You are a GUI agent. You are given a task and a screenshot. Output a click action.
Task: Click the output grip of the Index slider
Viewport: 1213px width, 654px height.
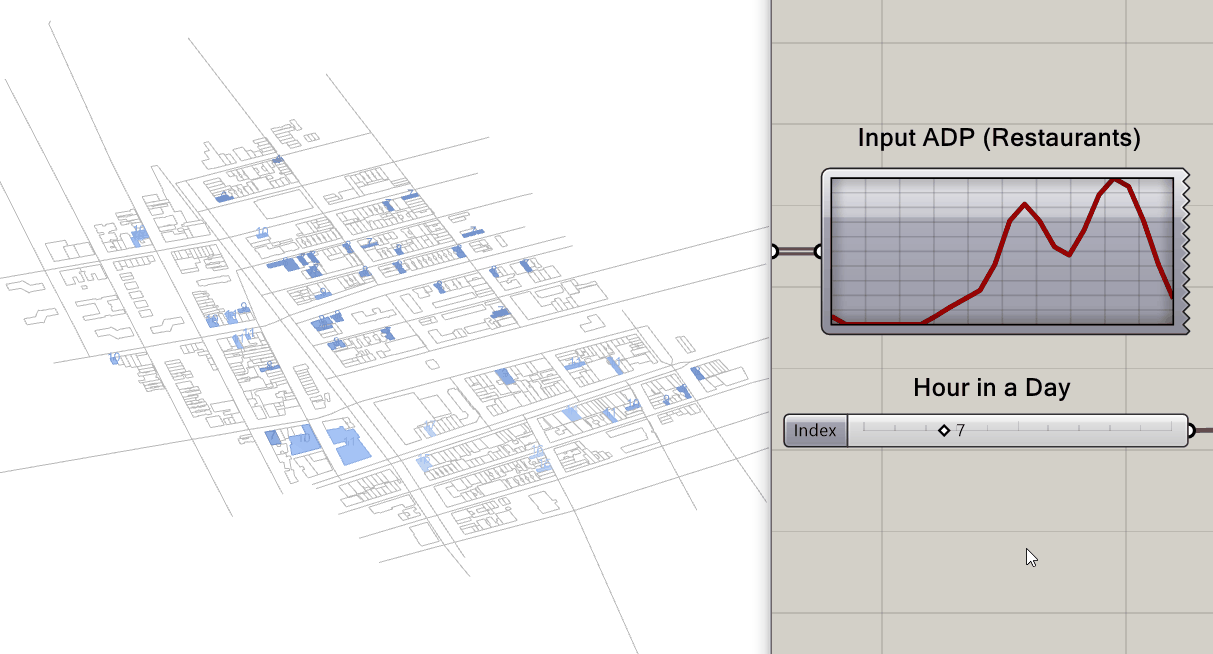point(1190,431)
